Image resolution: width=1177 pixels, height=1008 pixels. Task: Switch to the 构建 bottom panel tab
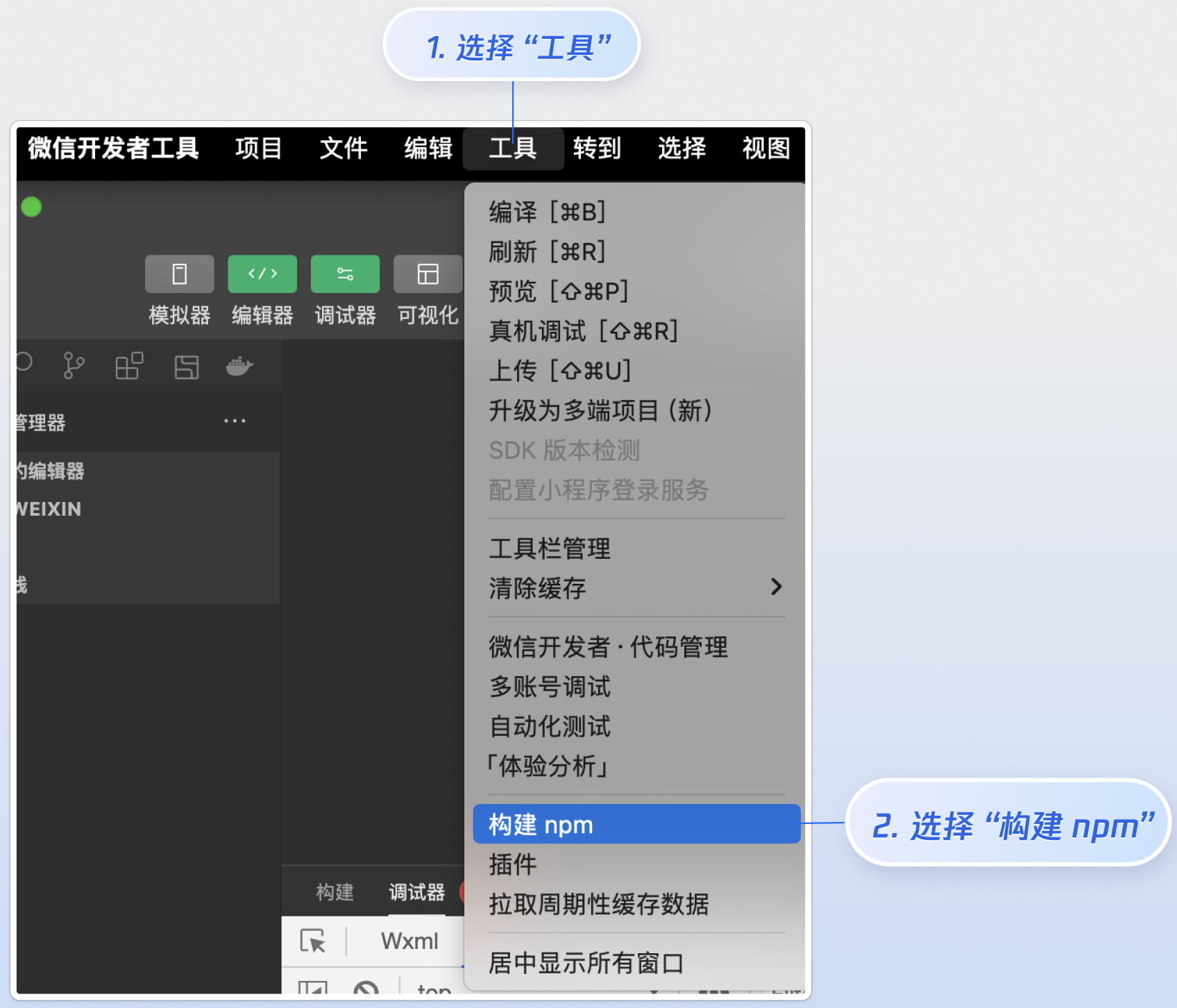[335, 892]
